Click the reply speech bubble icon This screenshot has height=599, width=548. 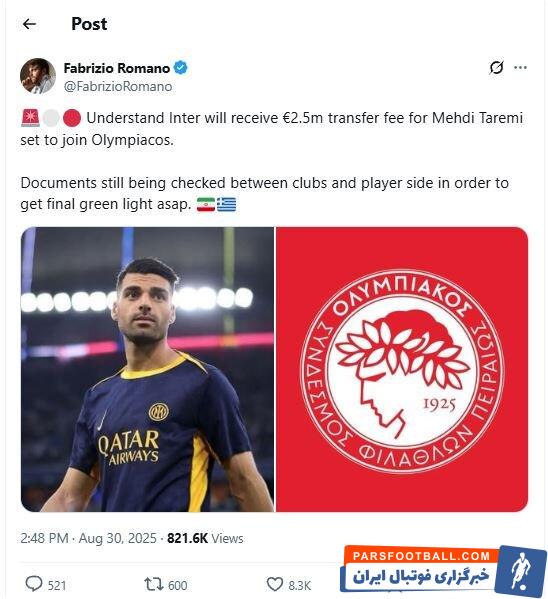[x=34, y=584]
